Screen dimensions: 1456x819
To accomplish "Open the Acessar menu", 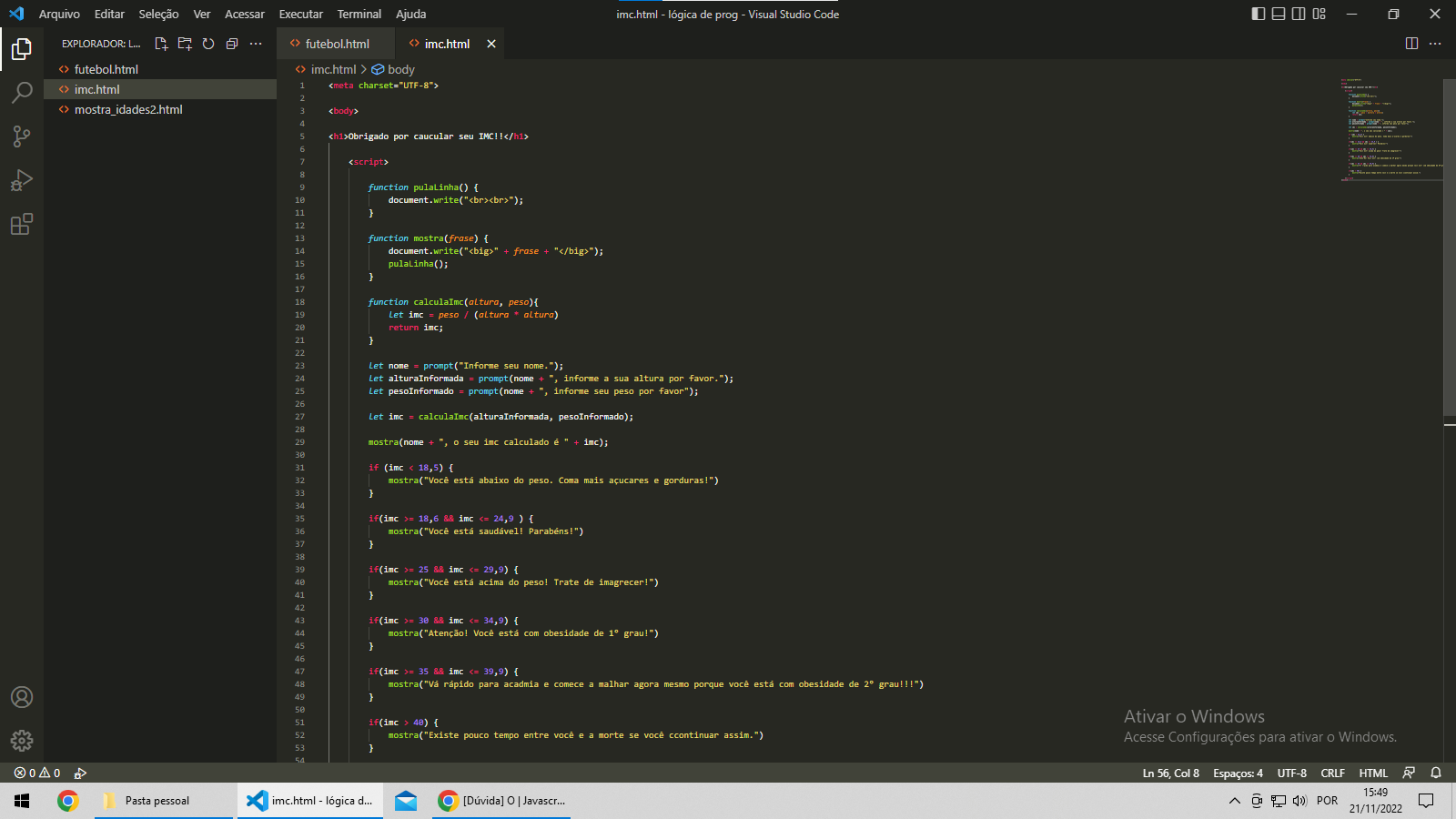I will (x=245, y=14).
